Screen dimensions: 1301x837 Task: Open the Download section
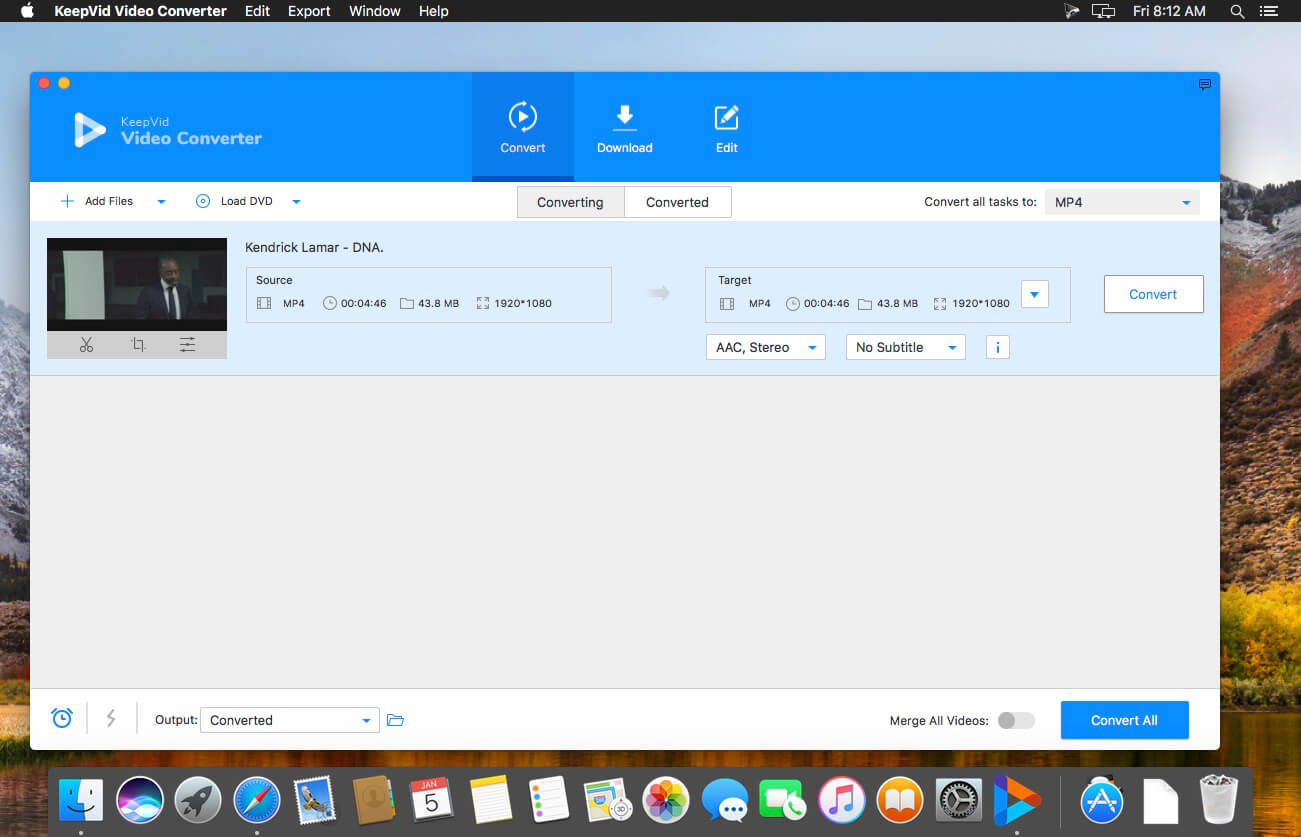point(625,129)
